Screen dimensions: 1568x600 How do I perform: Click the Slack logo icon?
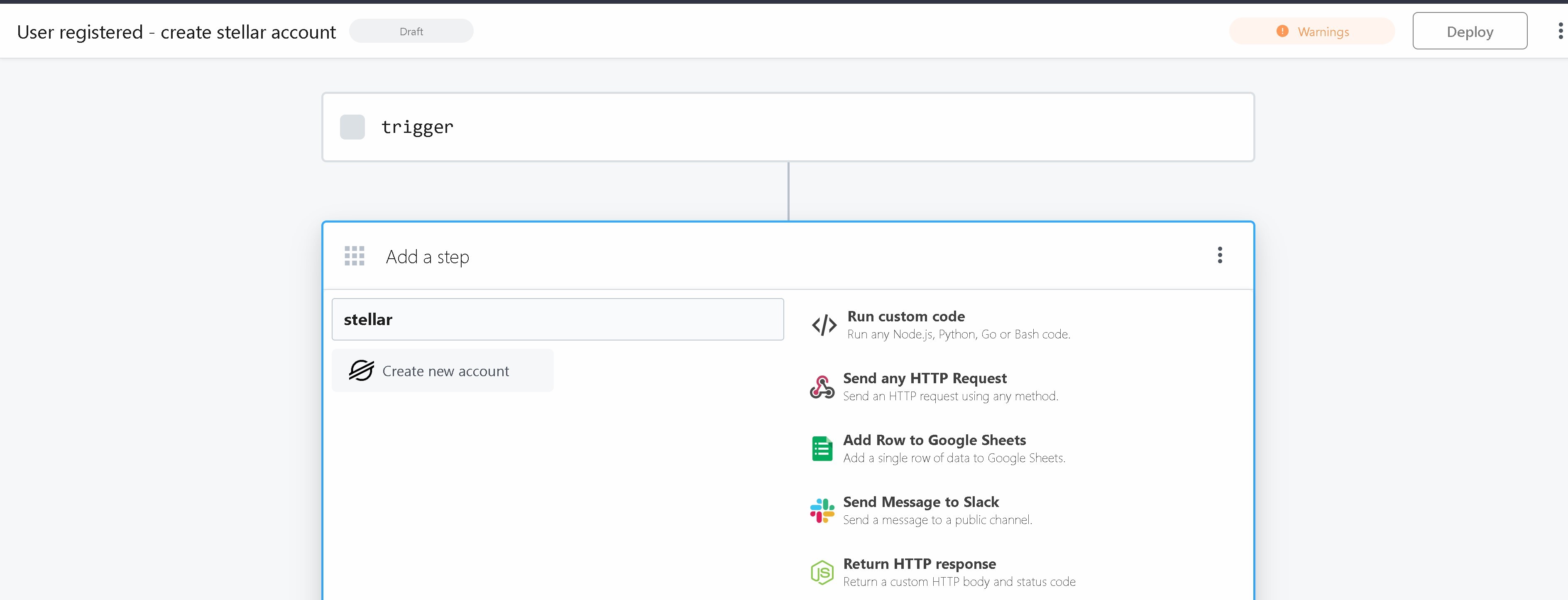coord(822,511)
